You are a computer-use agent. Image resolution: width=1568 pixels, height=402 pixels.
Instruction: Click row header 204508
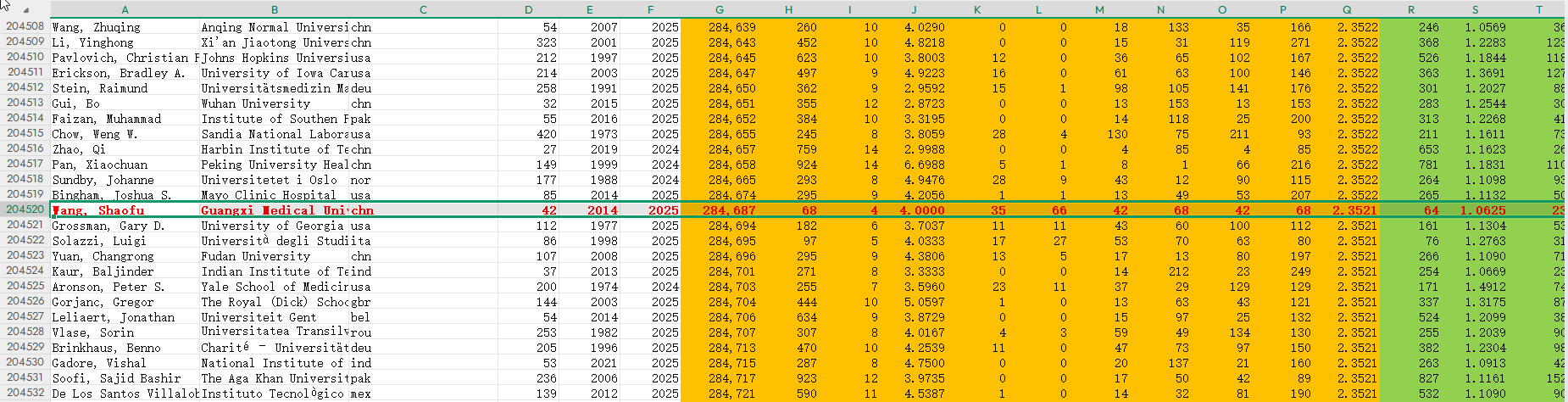pos(25,26)
